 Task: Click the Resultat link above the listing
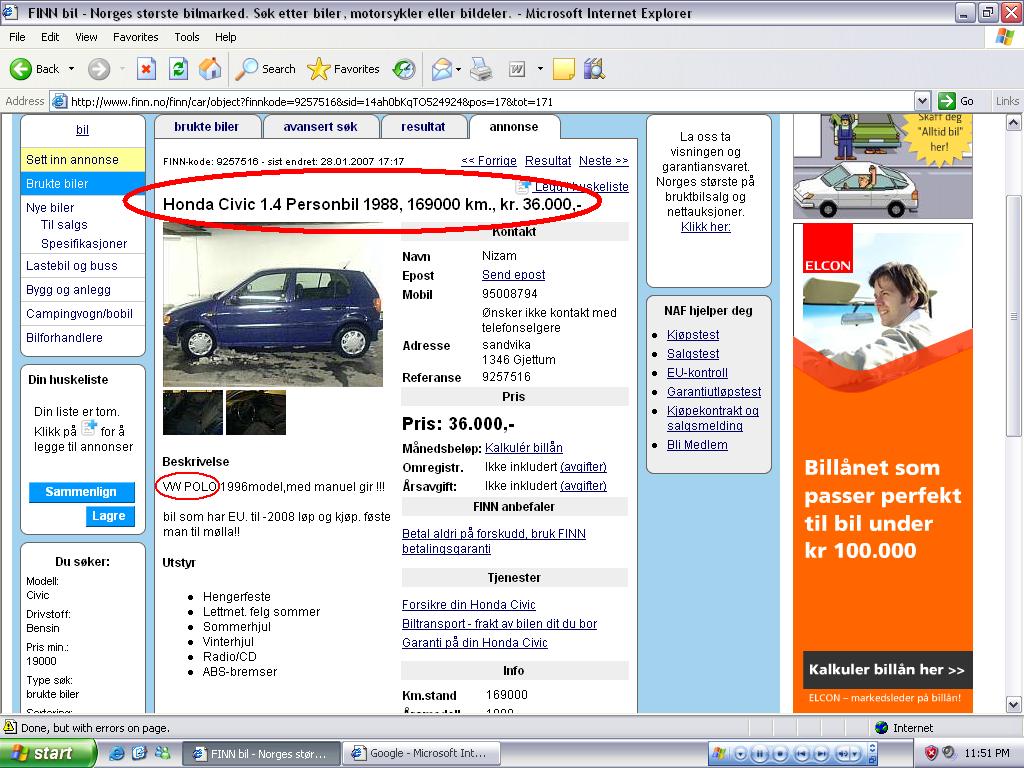(548, 161)
